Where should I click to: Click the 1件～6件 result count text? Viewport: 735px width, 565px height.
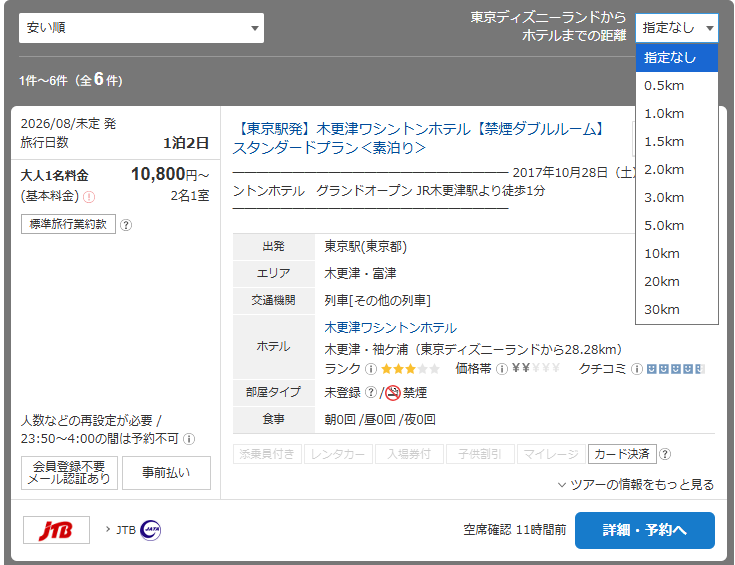[71, 80]
